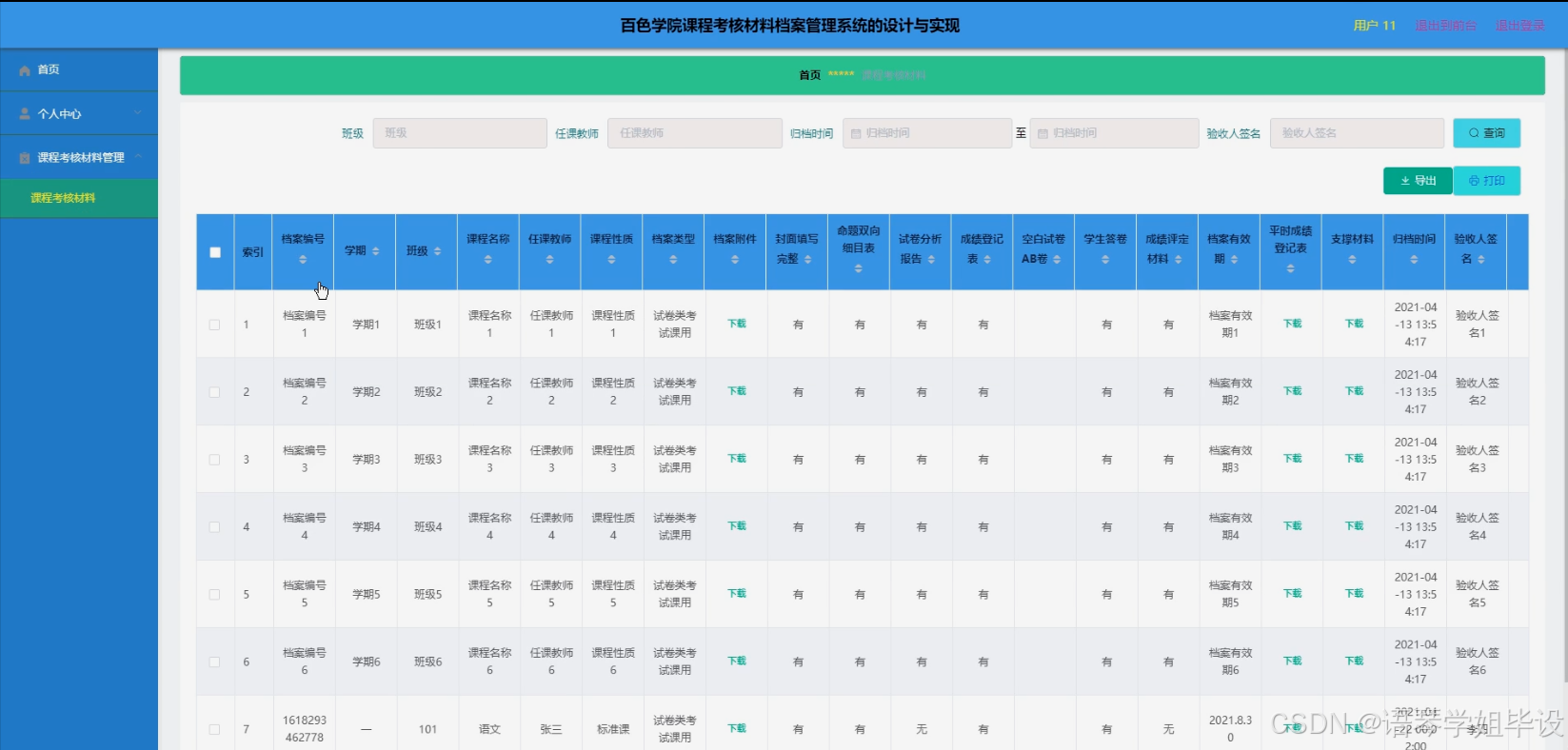1568x750 pixels.
Task: Sort table by 验收人签名 column
Action: coord(1481,260)
